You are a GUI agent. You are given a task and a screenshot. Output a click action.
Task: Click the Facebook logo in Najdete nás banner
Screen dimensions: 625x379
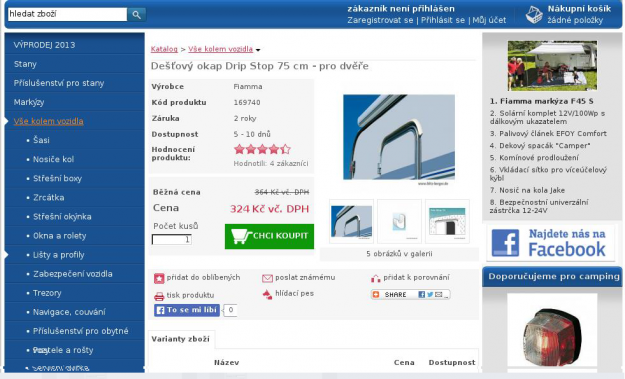tap(505, 243)
